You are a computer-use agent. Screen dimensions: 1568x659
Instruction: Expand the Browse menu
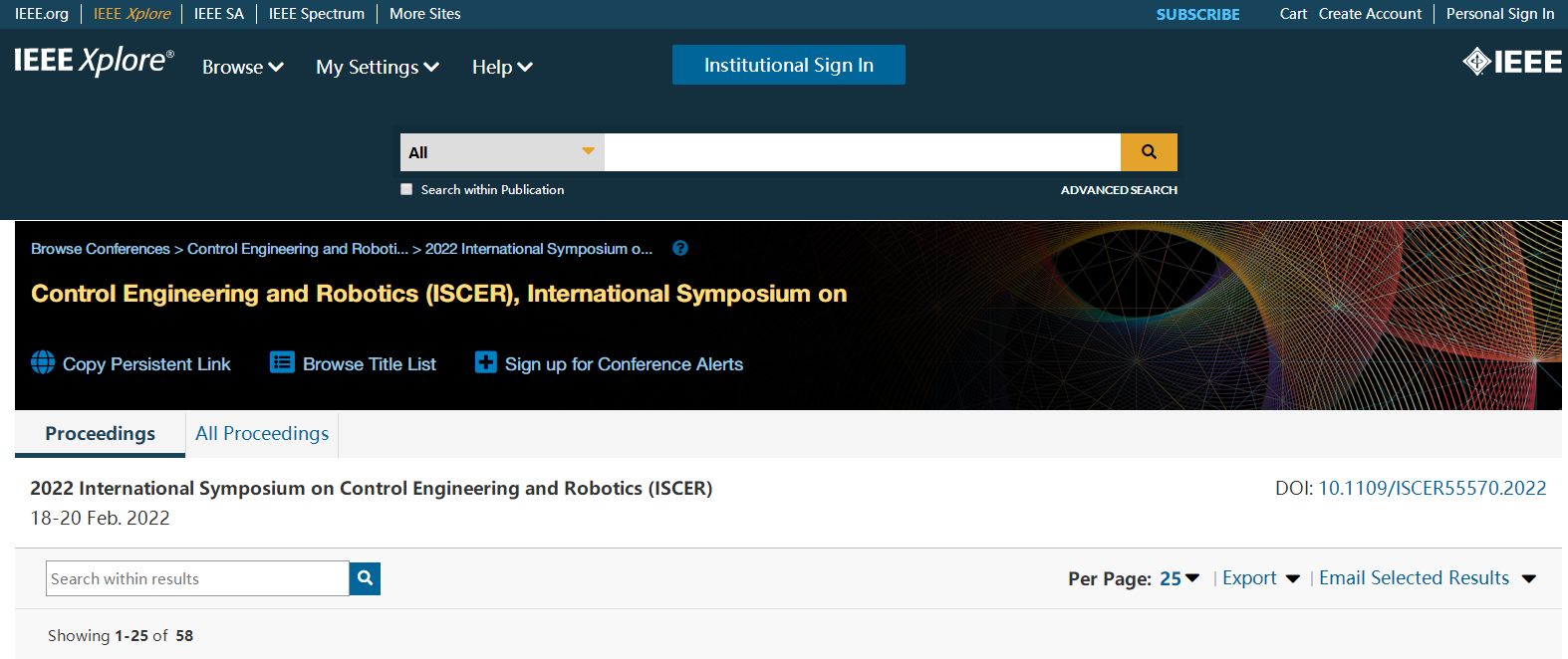tap(243, 67)
